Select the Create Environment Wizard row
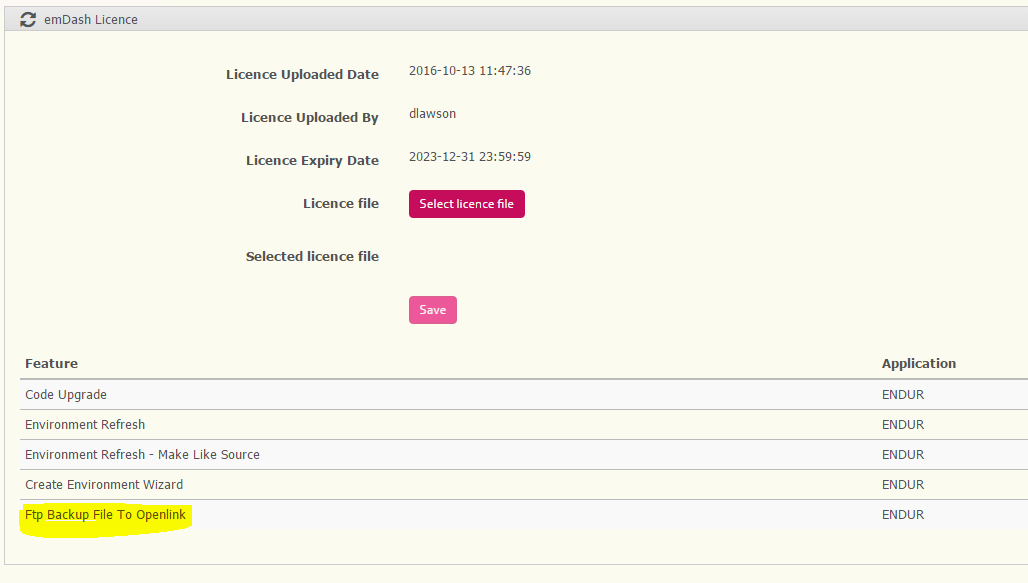1028x583 pixels. (524, 485)
